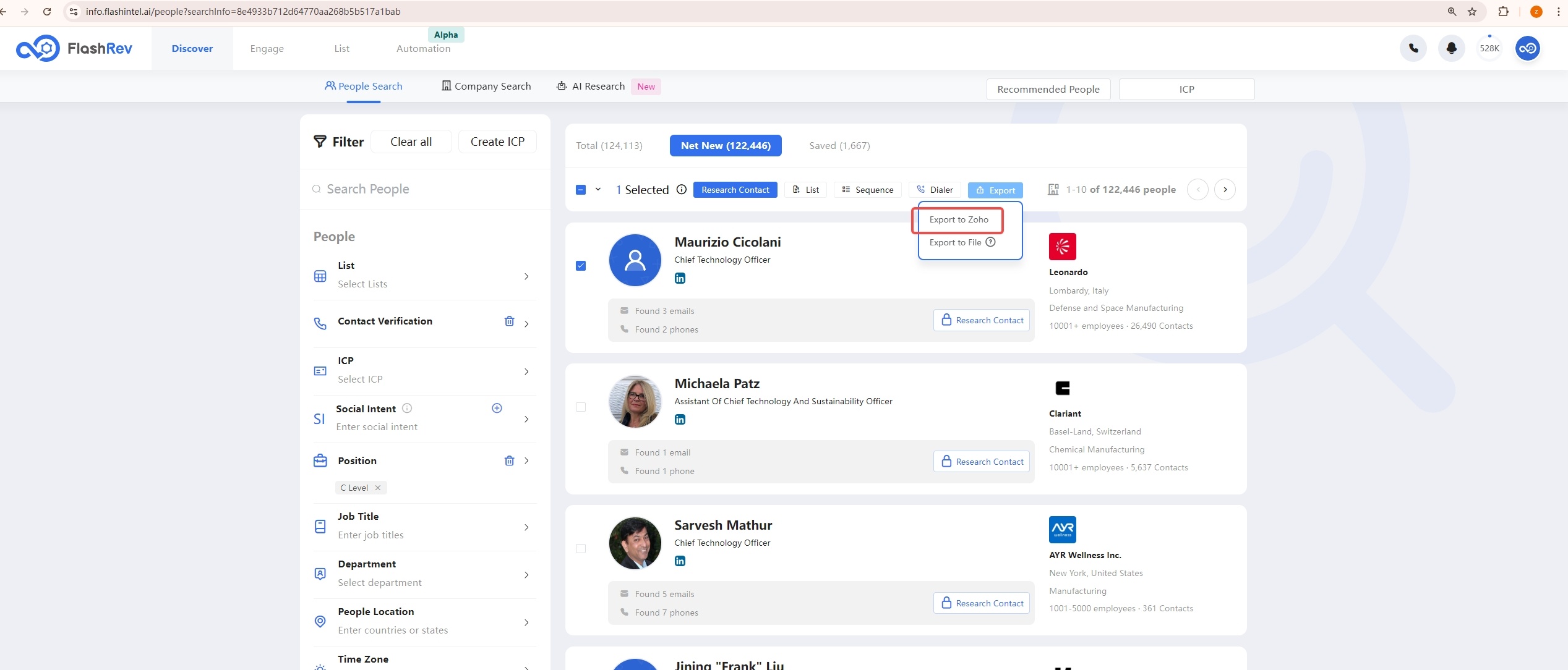Click the Leonardo company logo
Viewport: 1568px width, 670px height.
[1062, 247]
